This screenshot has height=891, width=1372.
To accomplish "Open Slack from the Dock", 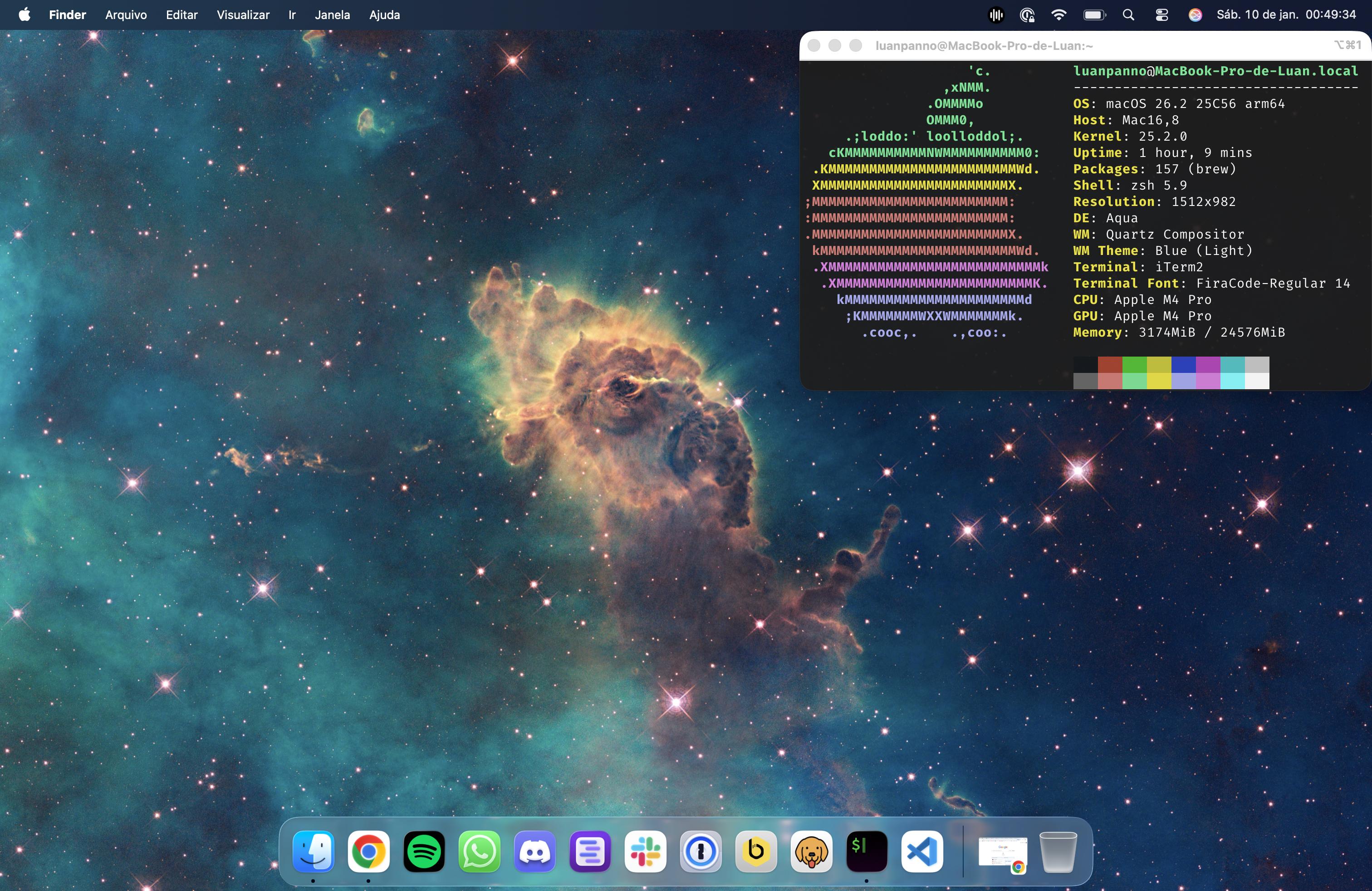I will coord(645,851).
